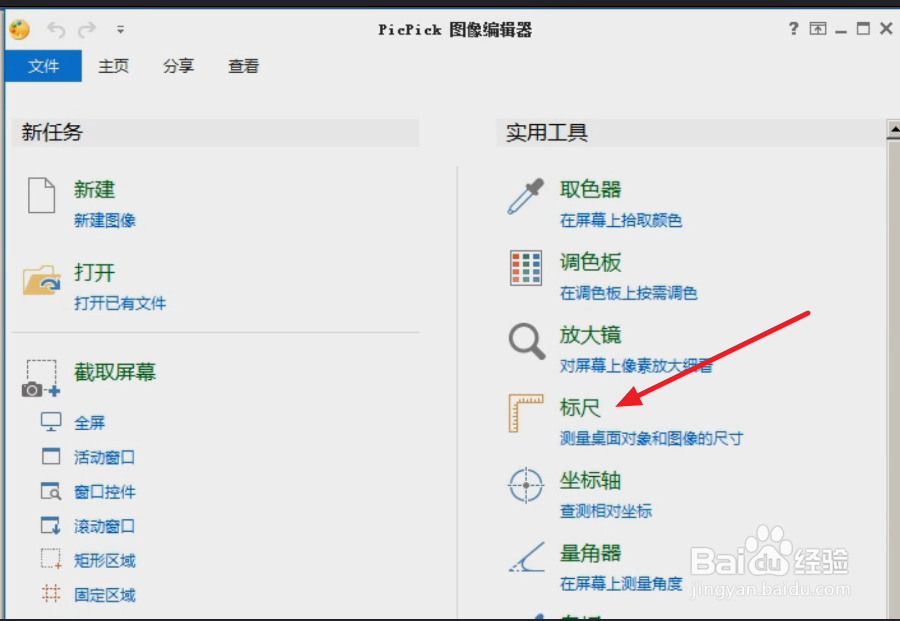Click the 窗口控件 magnifier window icon
The width and height of the screenshot is (900, 621).
coord(51,491)
